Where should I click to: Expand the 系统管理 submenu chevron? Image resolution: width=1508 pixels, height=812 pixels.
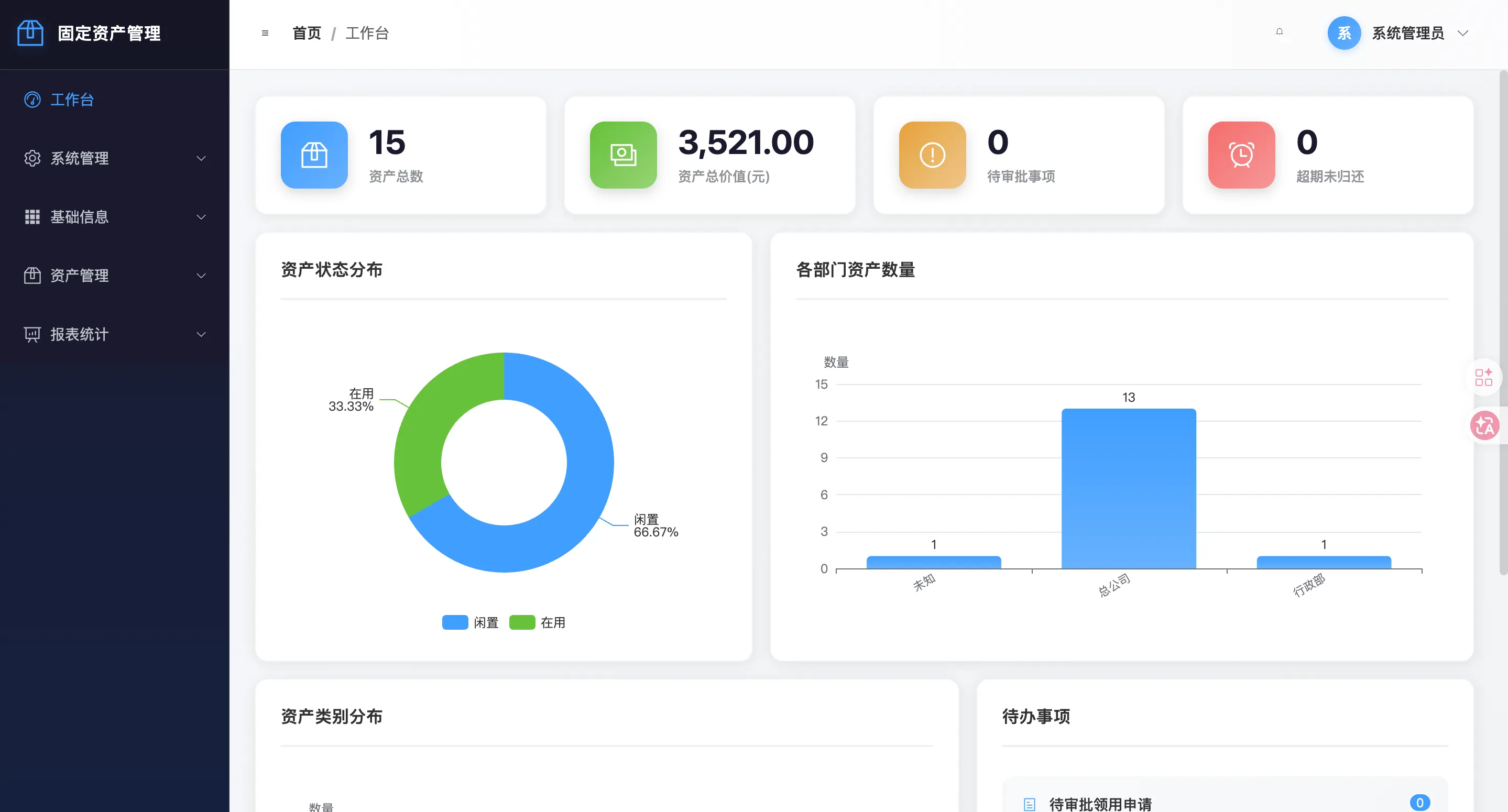201,158
